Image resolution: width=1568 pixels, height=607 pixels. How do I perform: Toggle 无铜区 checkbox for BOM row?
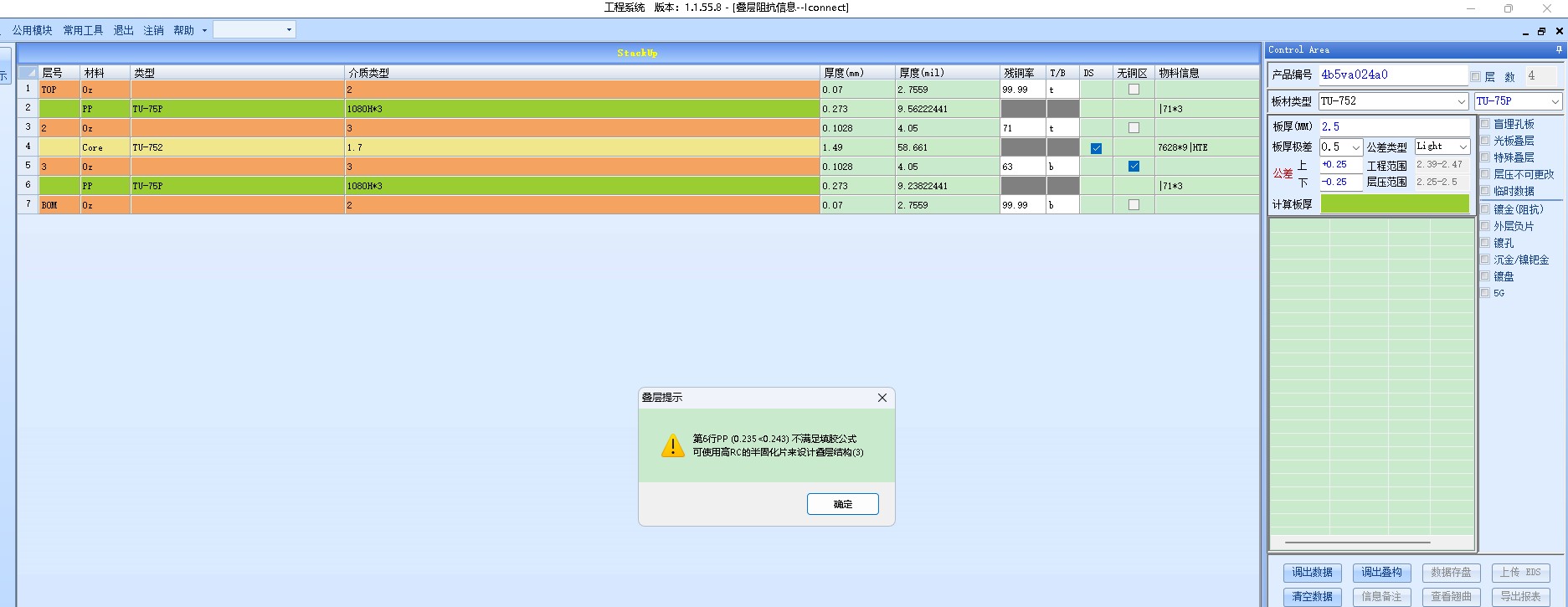point(1134,205)
